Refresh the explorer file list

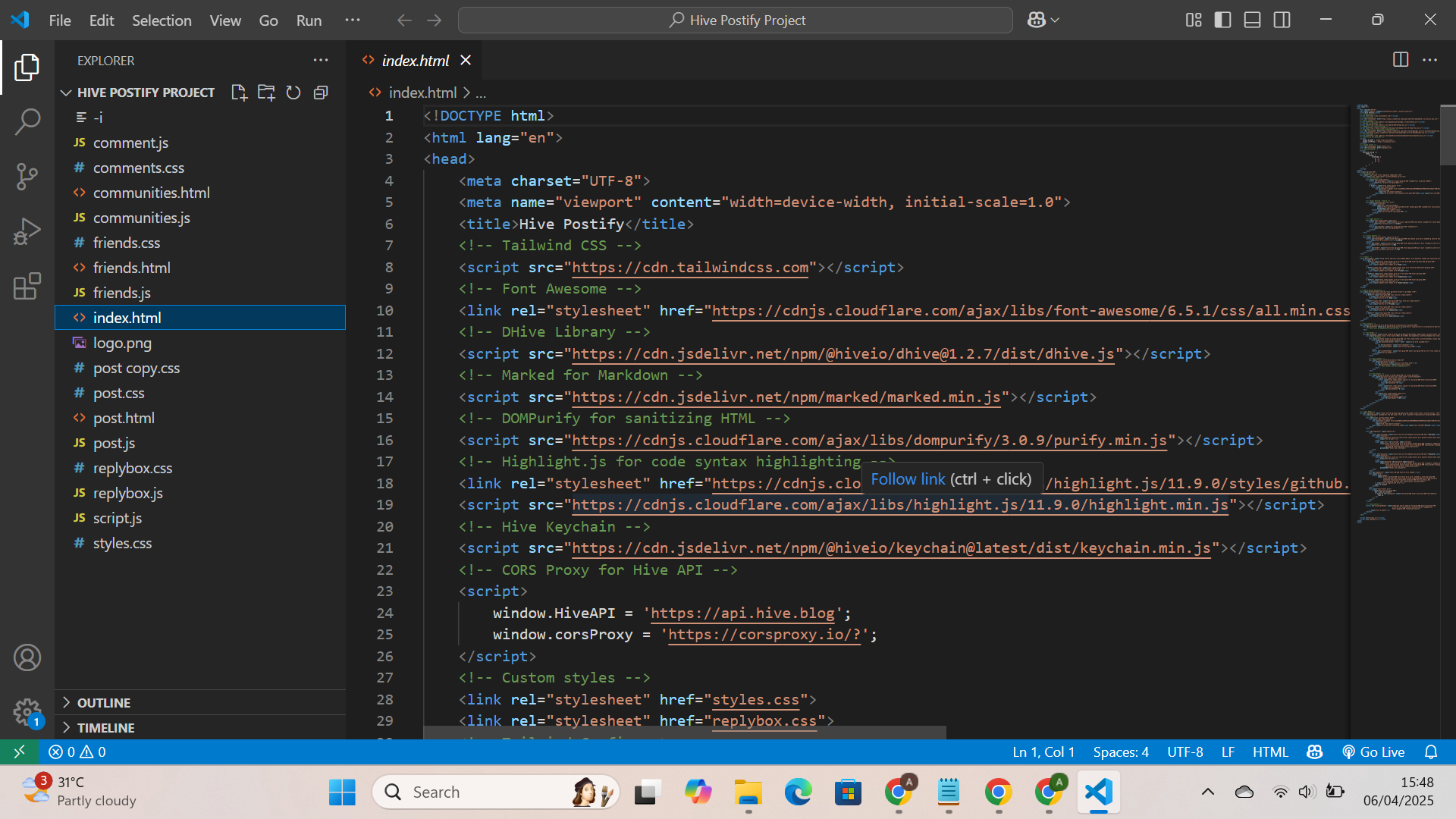point(293,93)
